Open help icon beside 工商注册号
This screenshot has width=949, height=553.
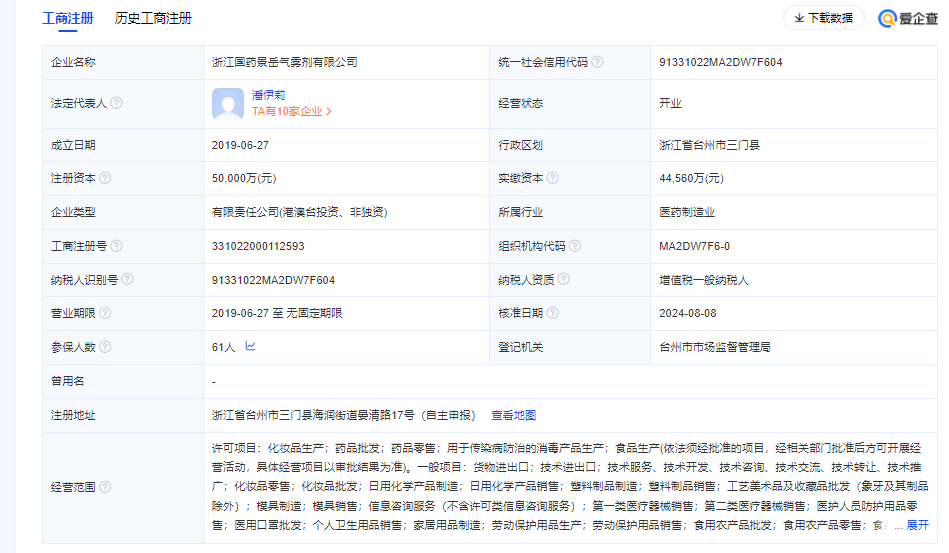[x=116, y=246]
